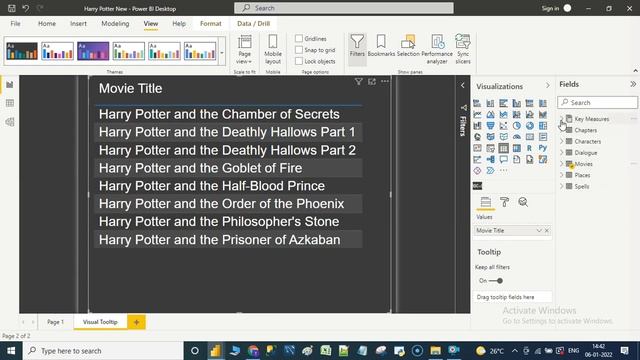Image resolution: width=640 pixels, height=360 pixels.
Task: Expand the Movies table
Action: click(x=562, y=164)
